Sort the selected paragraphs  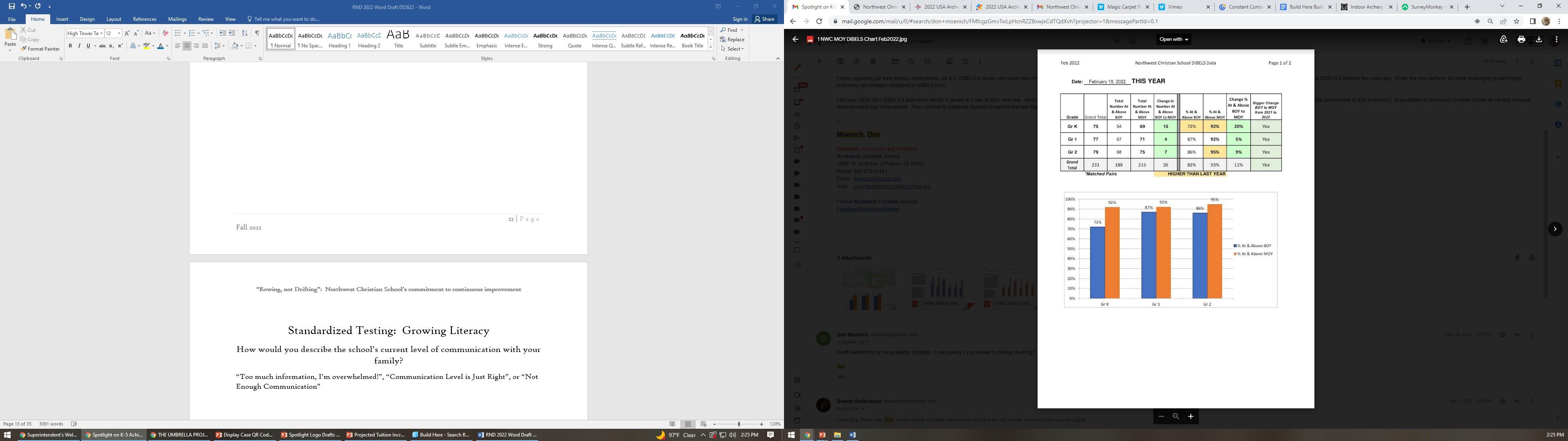point(245,33)
